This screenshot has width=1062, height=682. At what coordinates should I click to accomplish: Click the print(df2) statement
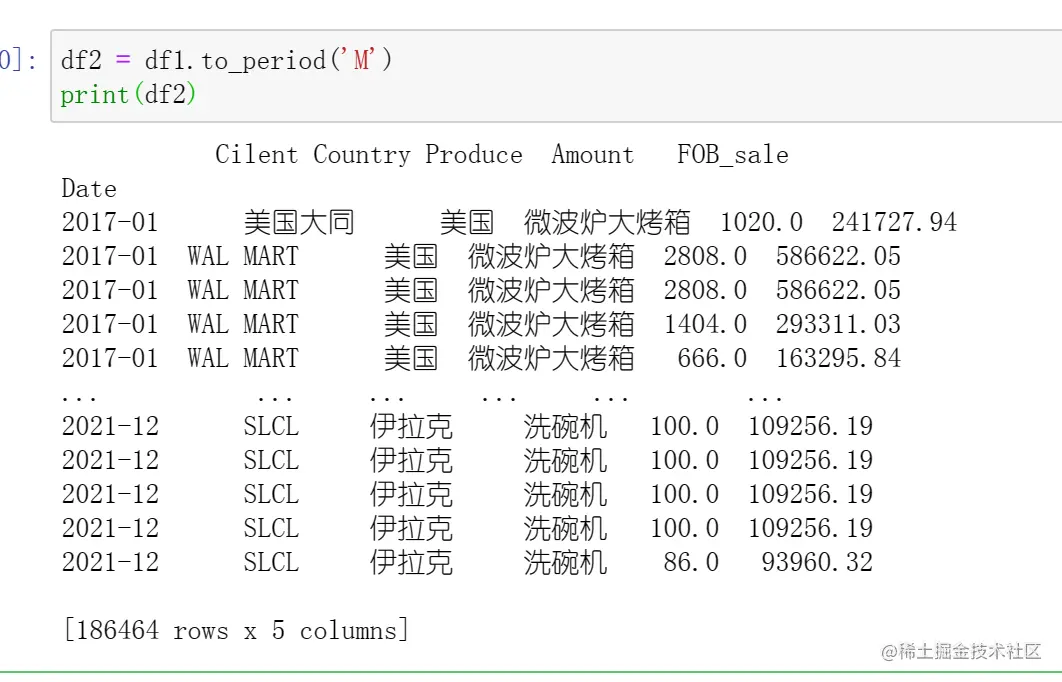[x=129, y=95]
